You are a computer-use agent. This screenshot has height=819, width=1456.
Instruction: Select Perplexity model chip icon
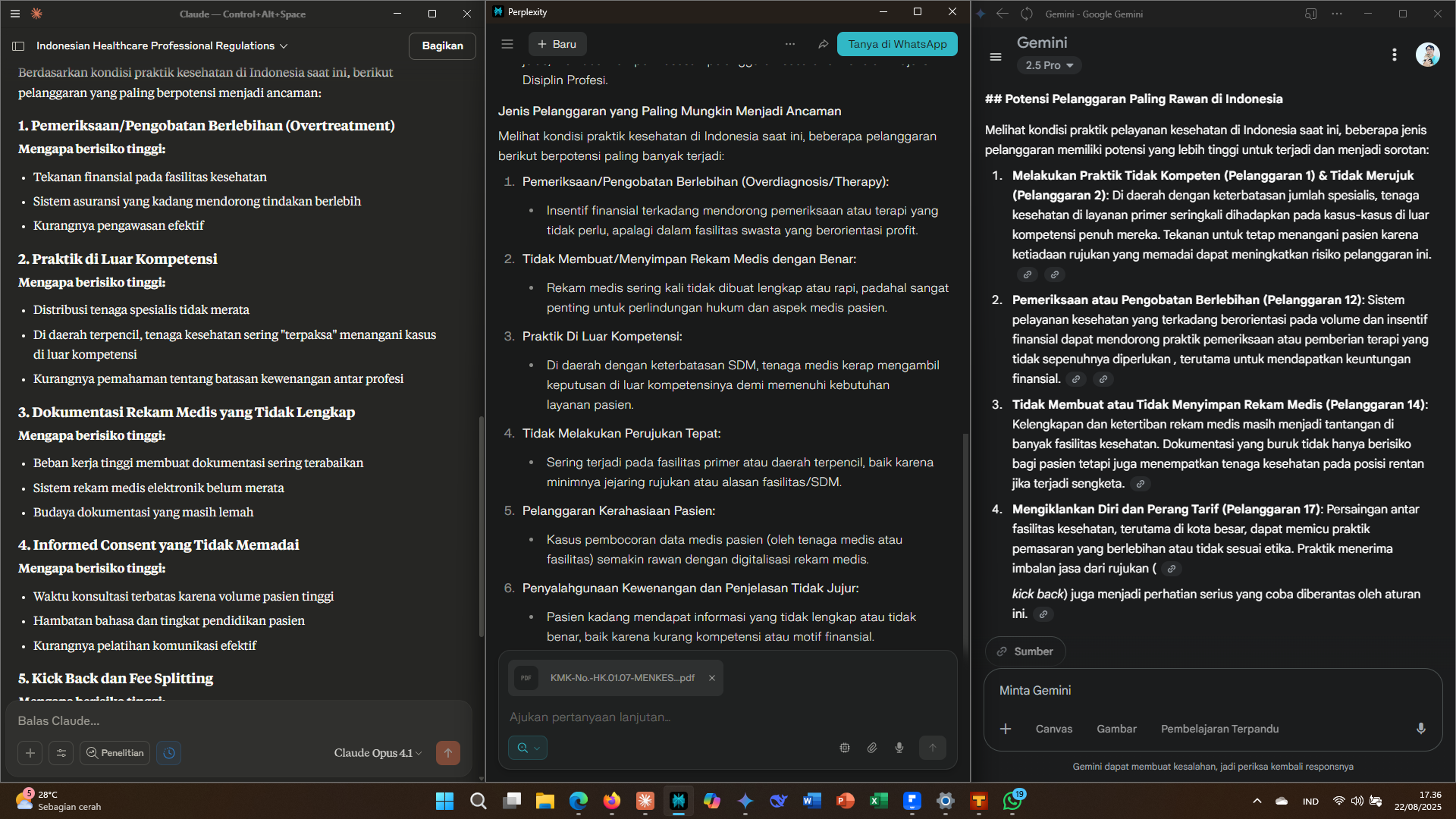845,748
